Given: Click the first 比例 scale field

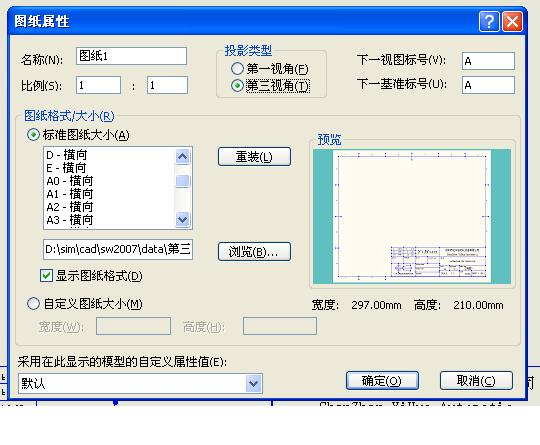Looking at the screenshot, I should (98, 85).
